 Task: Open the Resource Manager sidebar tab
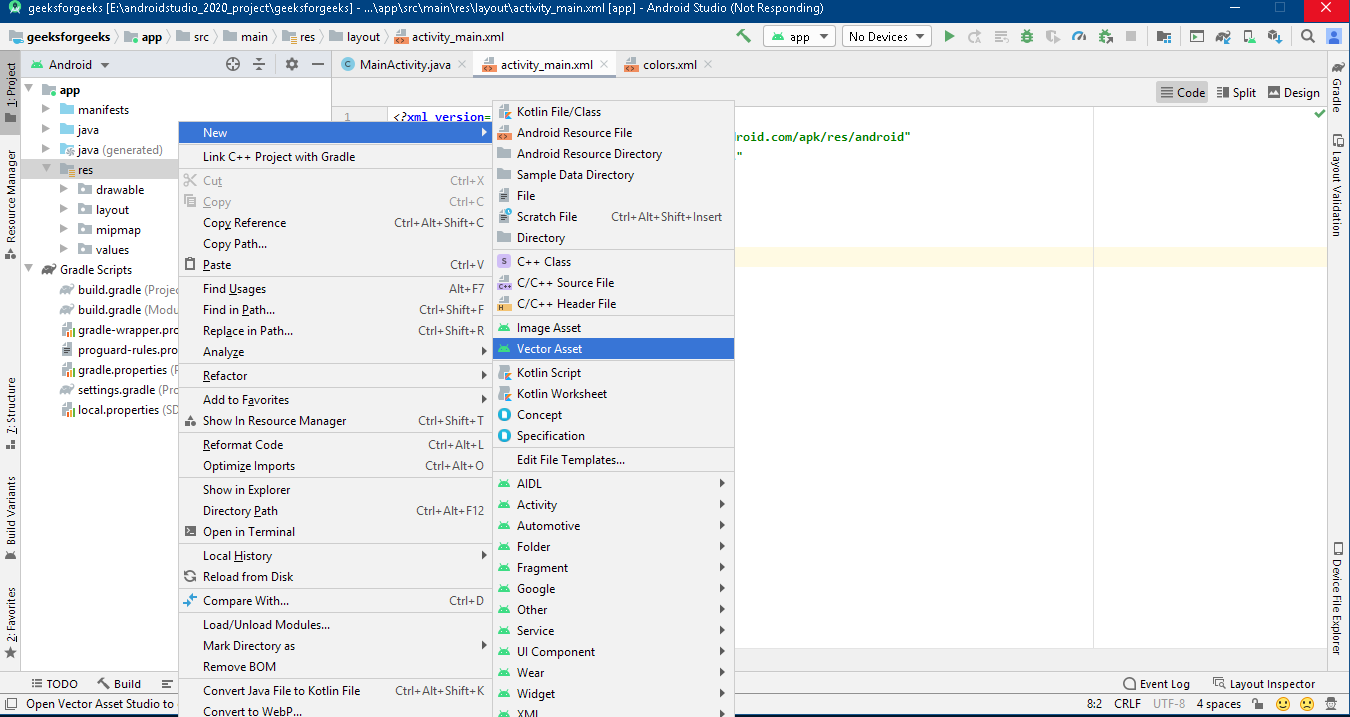pyautogui.click(x=11, y=205)
